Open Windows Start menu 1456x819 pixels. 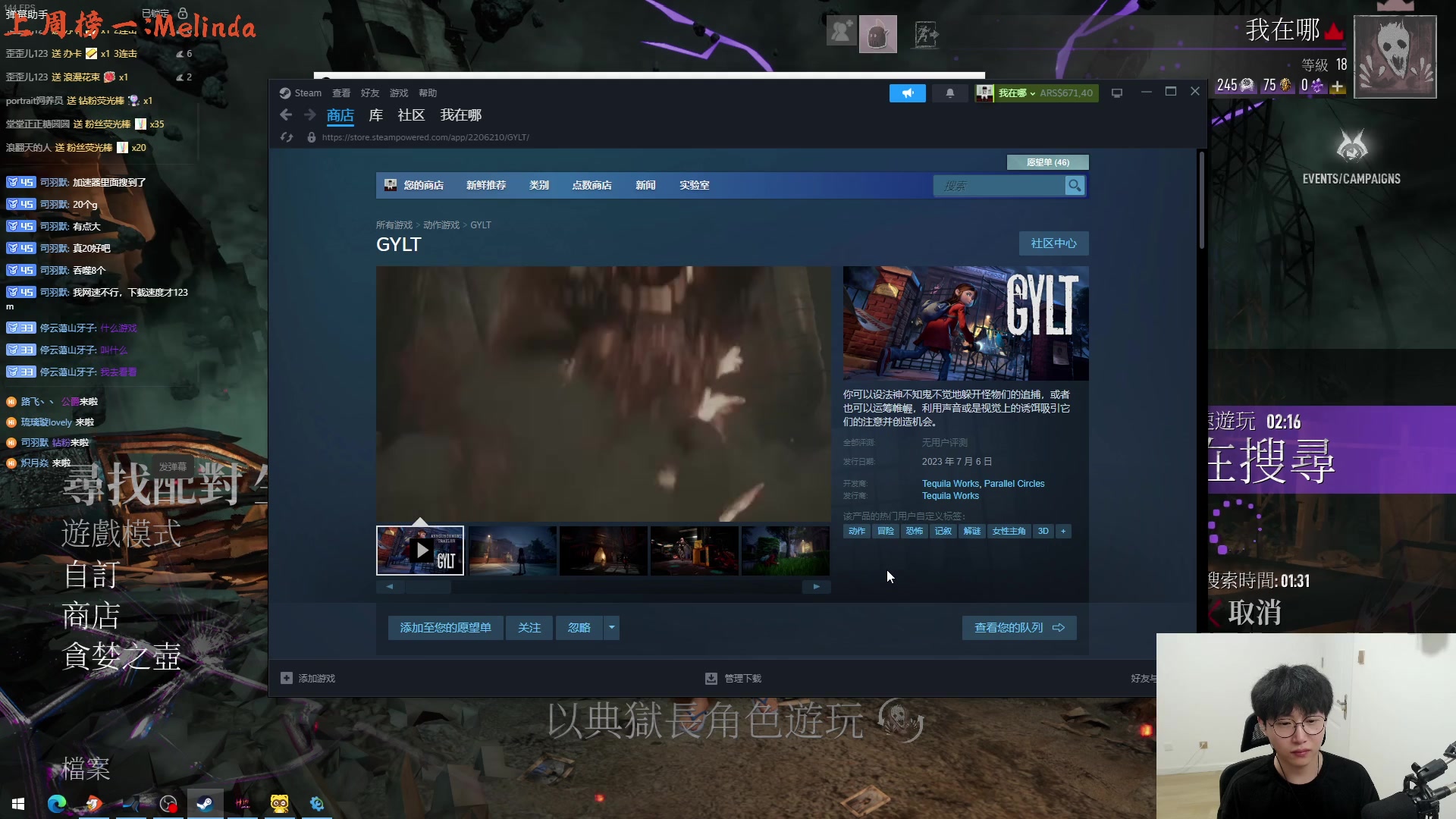click(18, 803)
